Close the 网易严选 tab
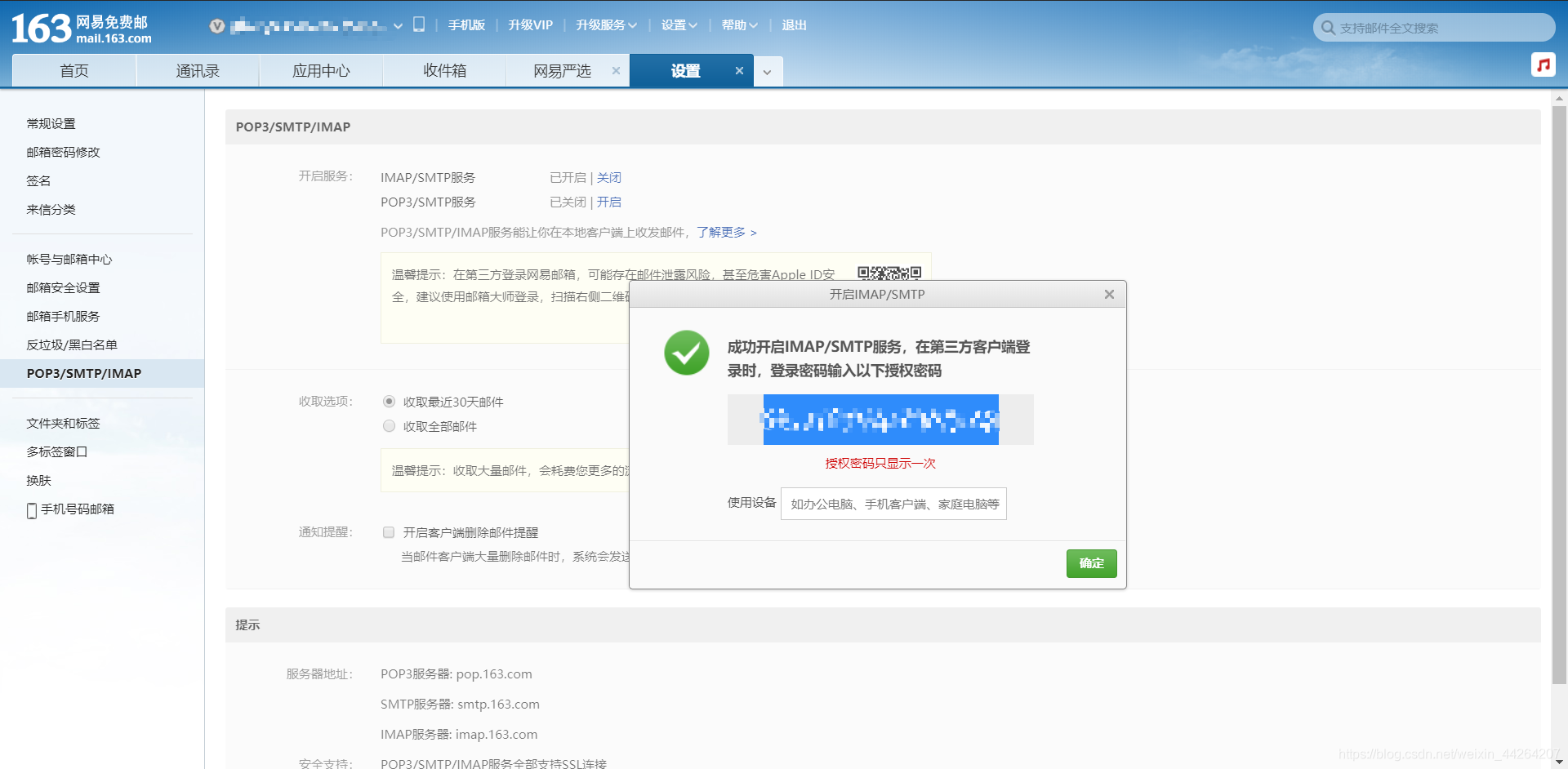Screen dimensions: 1568x769 616,70
